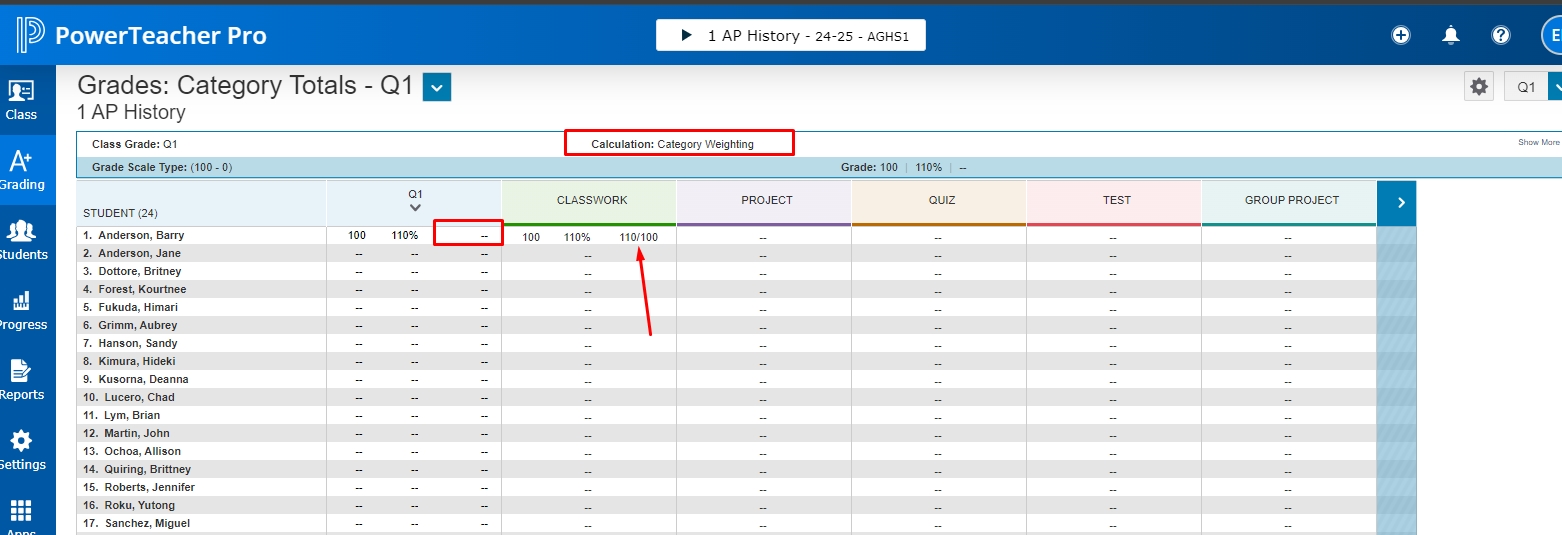Open the Progress sidebar section
Screen dimensions: 1562x535
(x=21, y=310)
